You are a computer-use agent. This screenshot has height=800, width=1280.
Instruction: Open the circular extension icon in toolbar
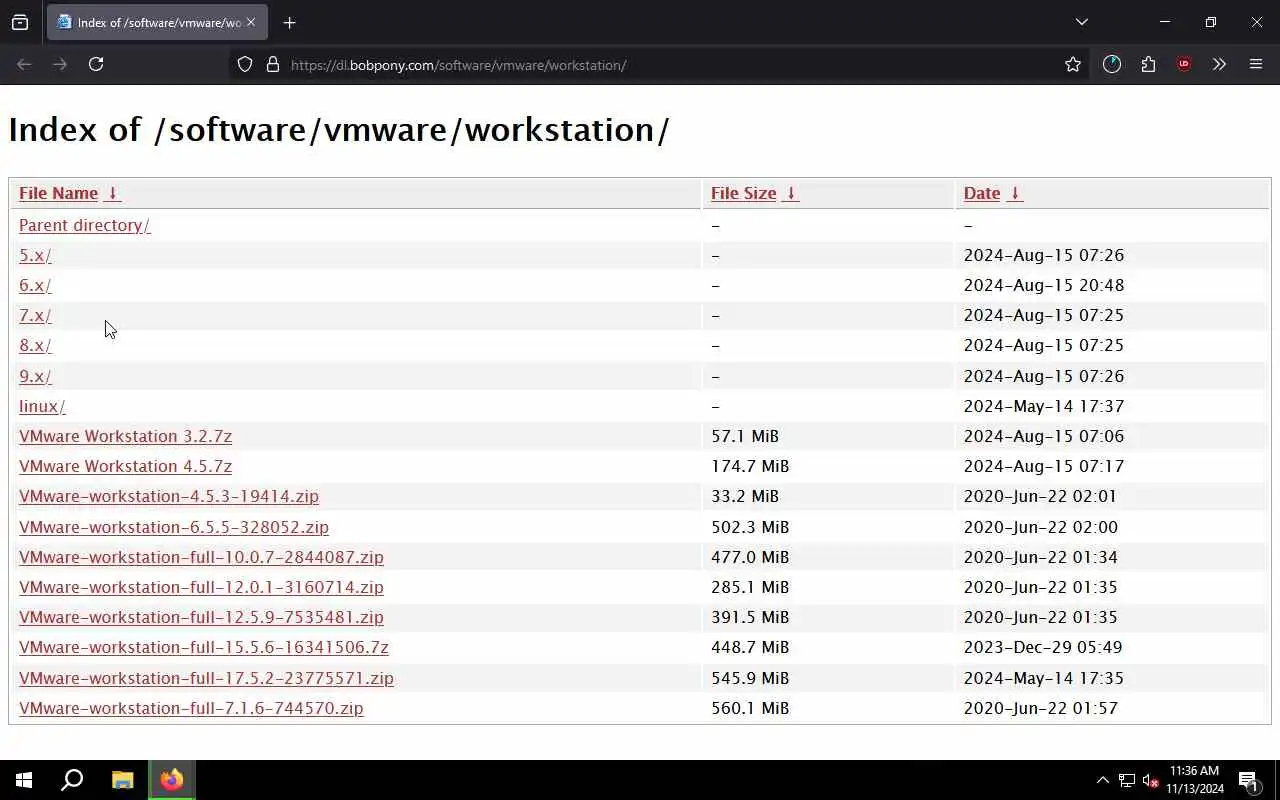tap(1112, 64)
